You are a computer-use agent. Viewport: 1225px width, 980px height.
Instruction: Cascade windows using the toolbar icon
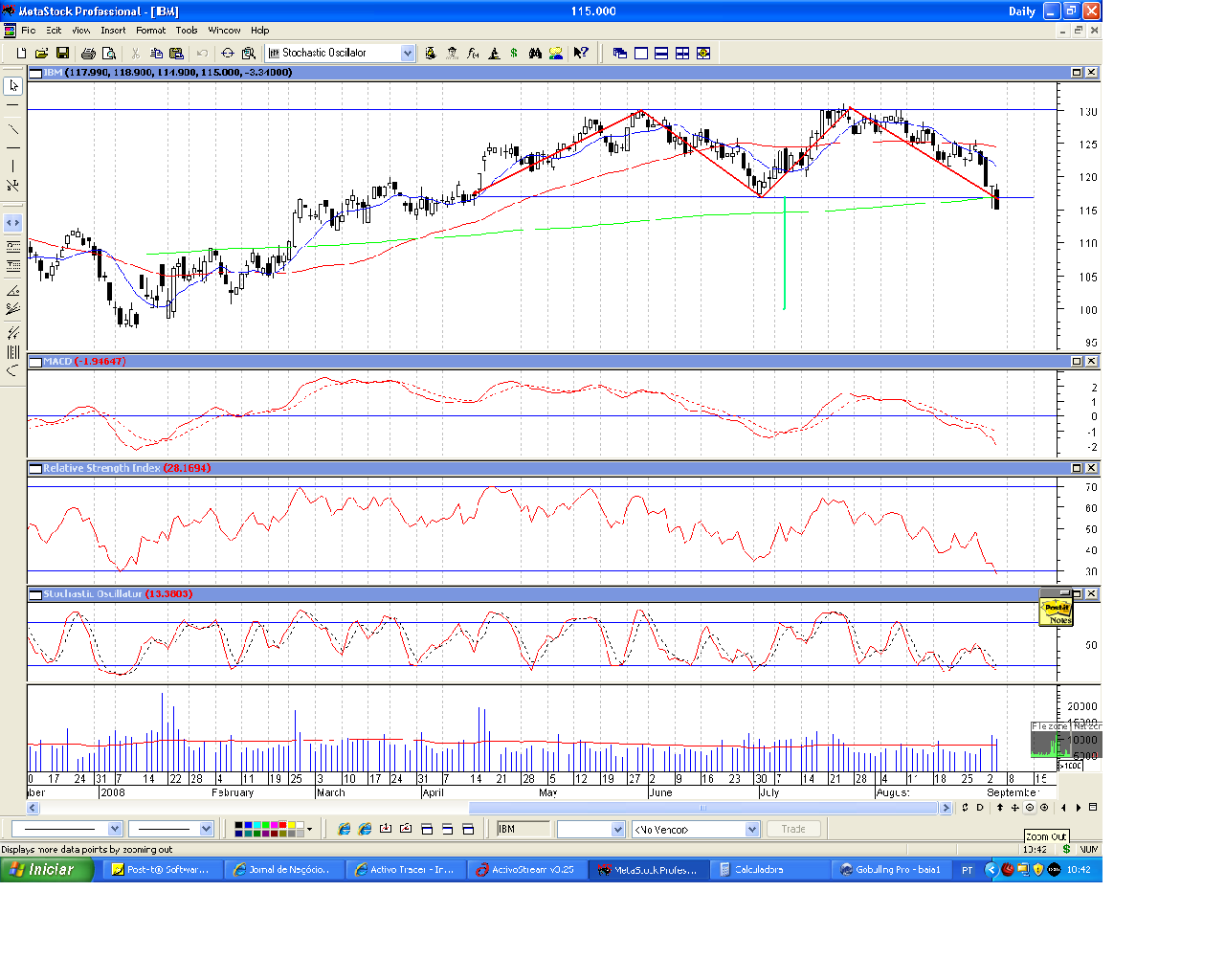619,54
